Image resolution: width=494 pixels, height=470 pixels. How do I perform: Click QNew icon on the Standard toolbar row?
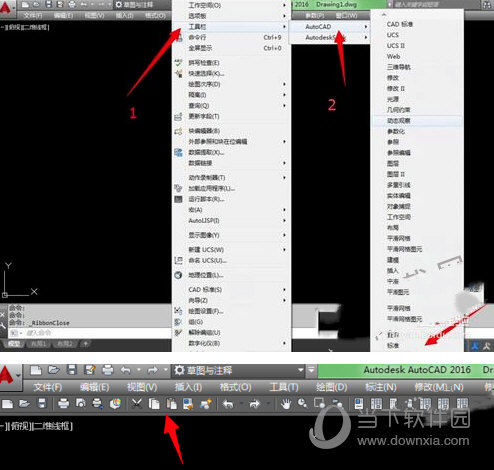point(7,404)
